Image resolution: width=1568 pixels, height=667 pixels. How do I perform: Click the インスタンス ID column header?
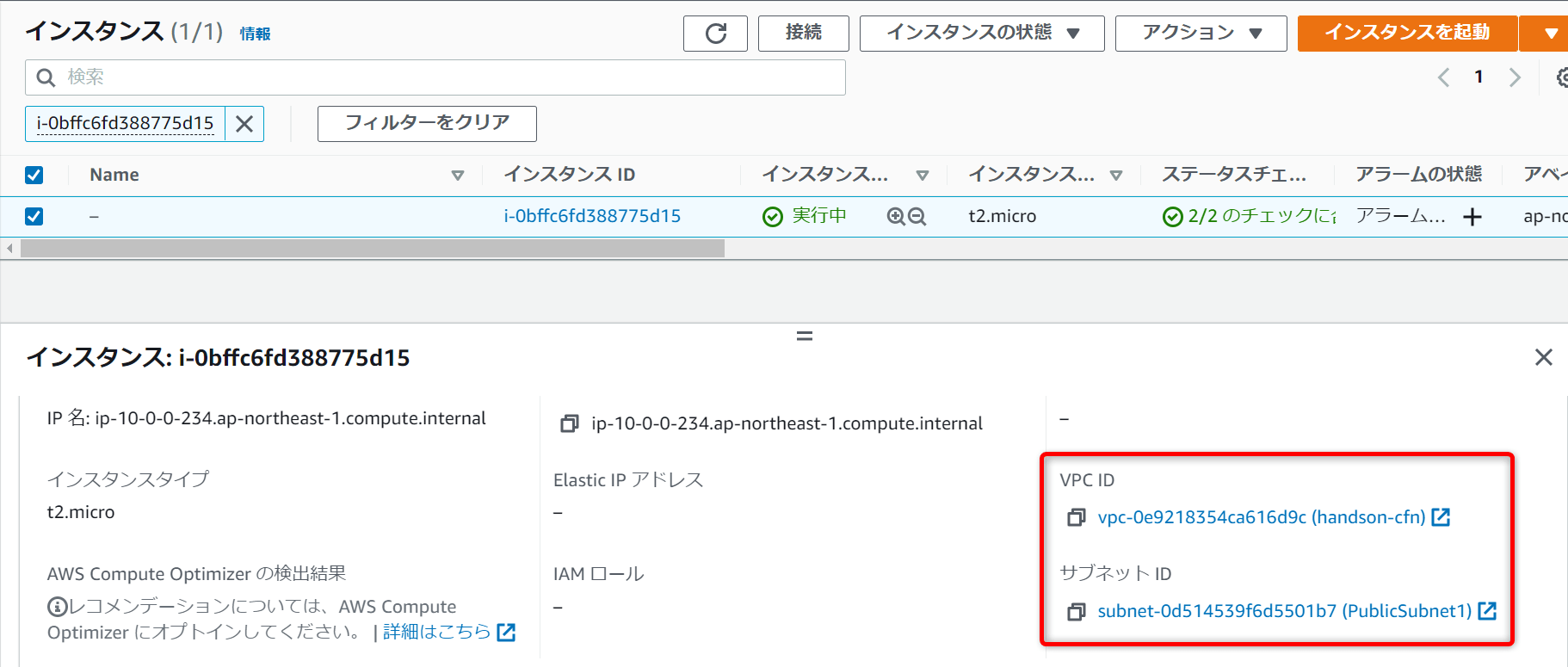coord(570,175)
